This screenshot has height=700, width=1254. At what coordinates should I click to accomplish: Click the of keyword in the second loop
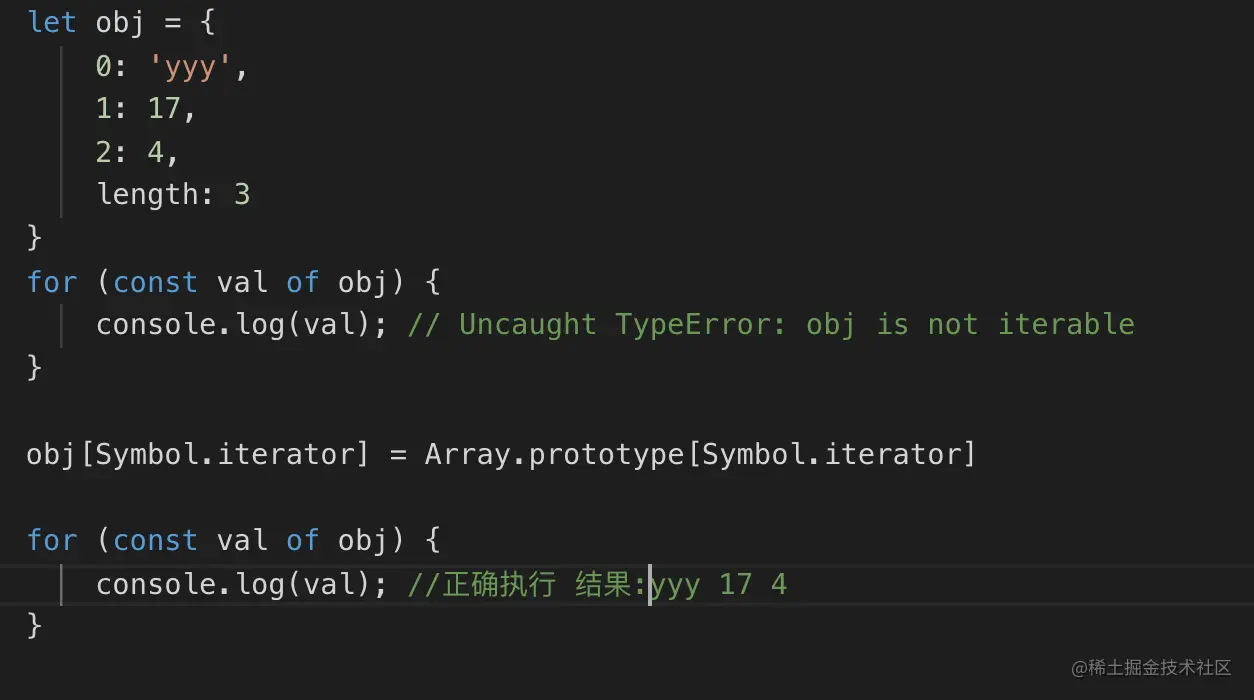point(302,541)
